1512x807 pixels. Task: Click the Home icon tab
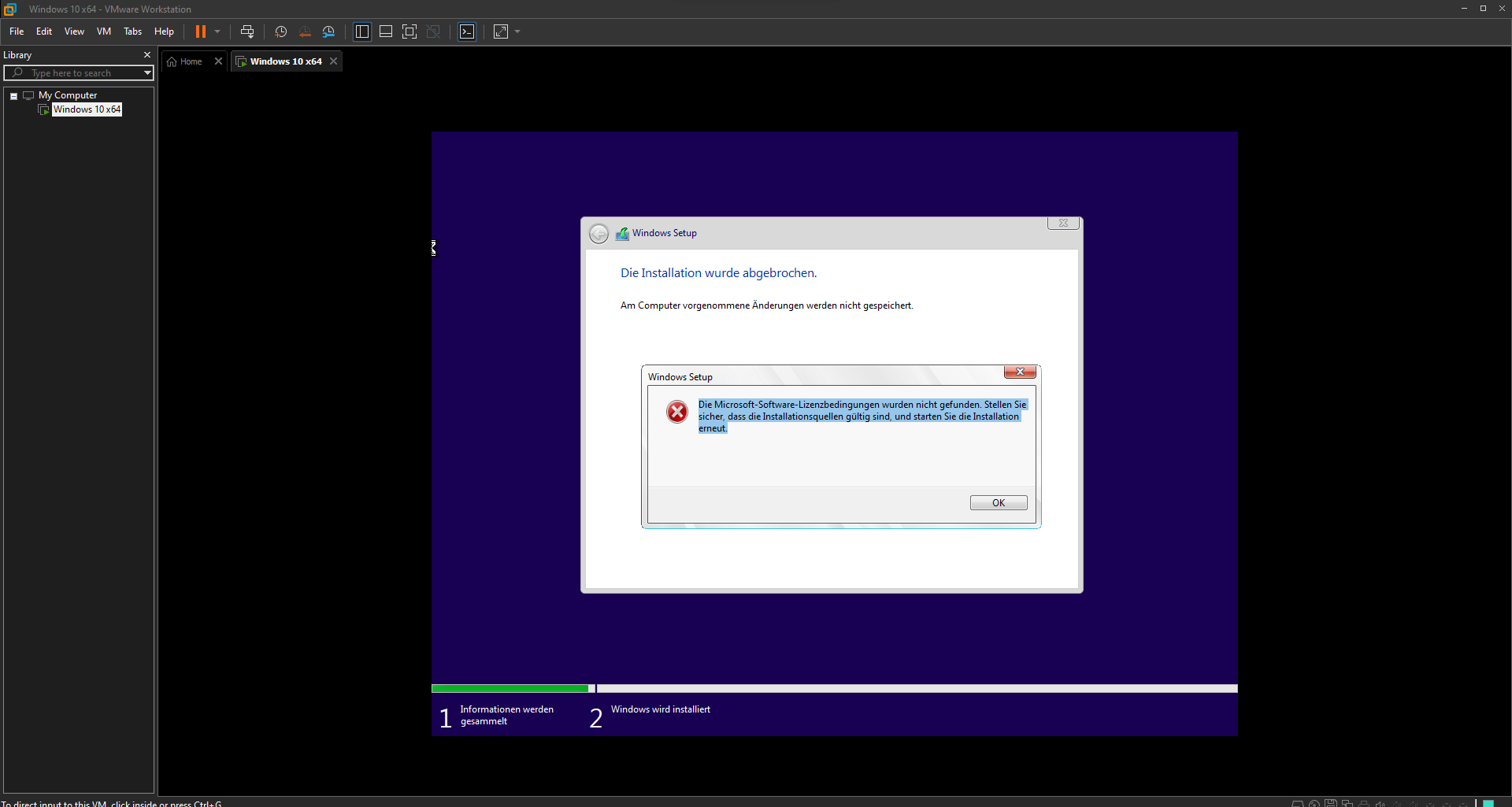coord(185,61)
